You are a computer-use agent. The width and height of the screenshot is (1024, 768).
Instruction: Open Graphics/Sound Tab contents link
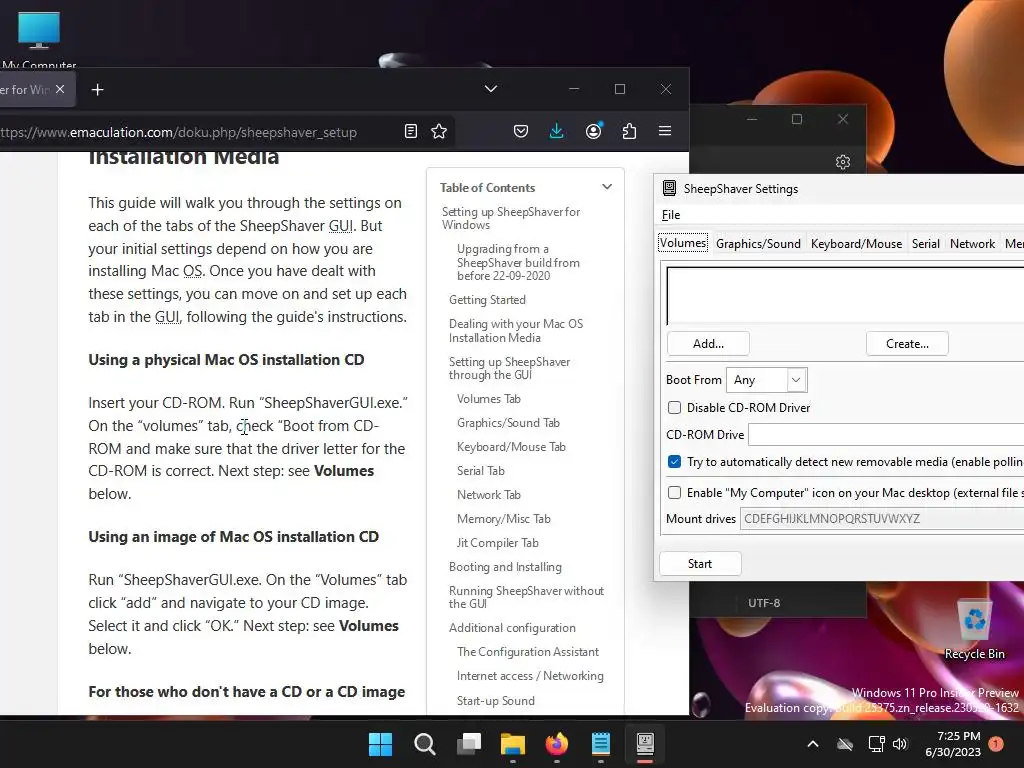(x=508, y=423)
